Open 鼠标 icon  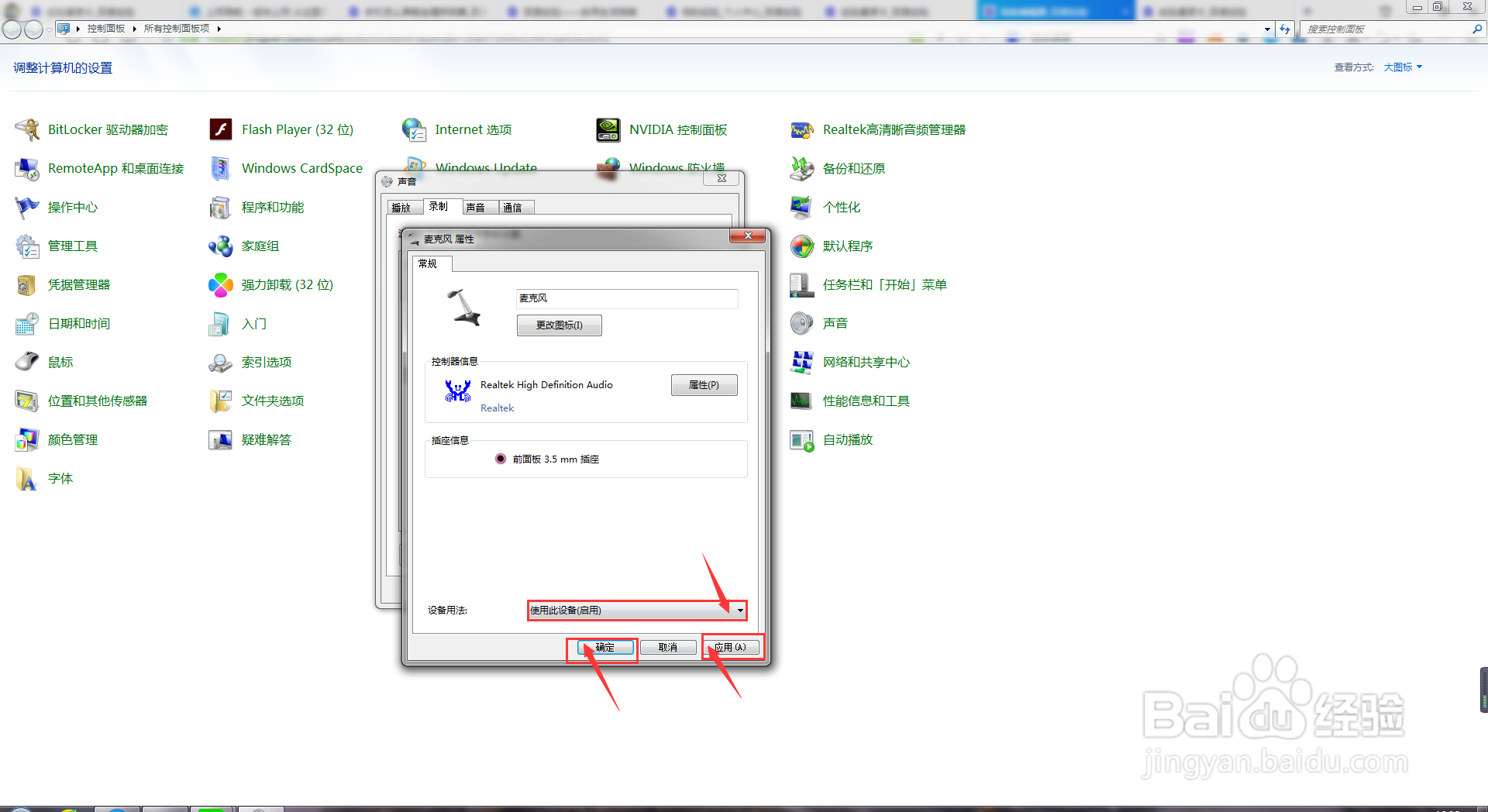(27, 362)
